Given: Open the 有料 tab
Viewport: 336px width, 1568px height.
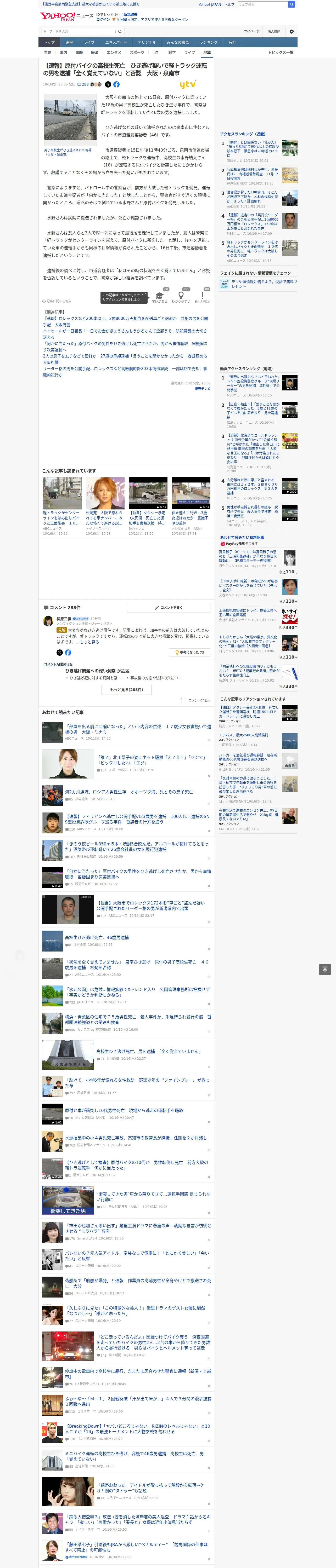Looking at the screenshot, I should 232,43.
